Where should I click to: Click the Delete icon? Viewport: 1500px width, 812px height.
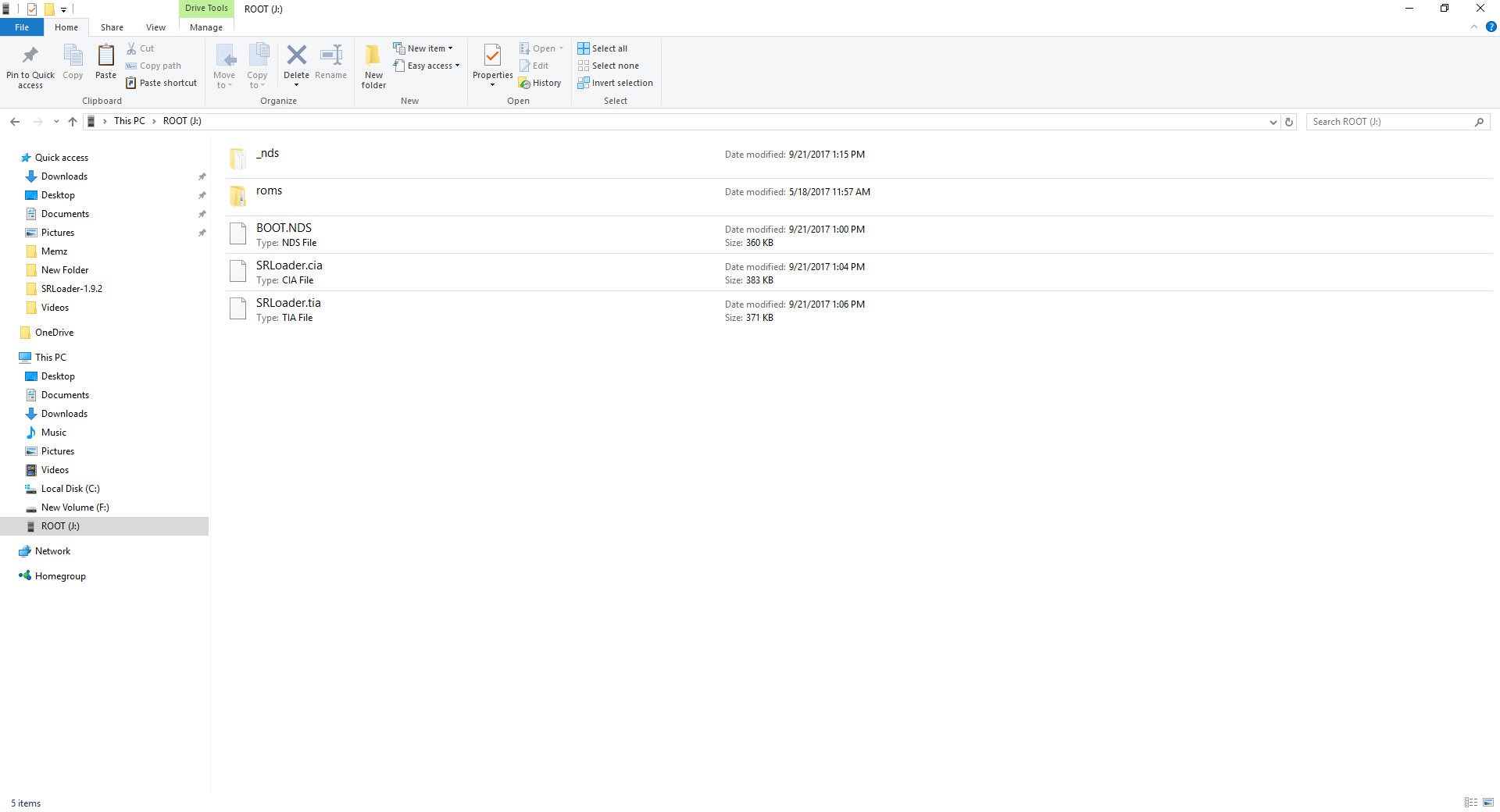[297, 59]
